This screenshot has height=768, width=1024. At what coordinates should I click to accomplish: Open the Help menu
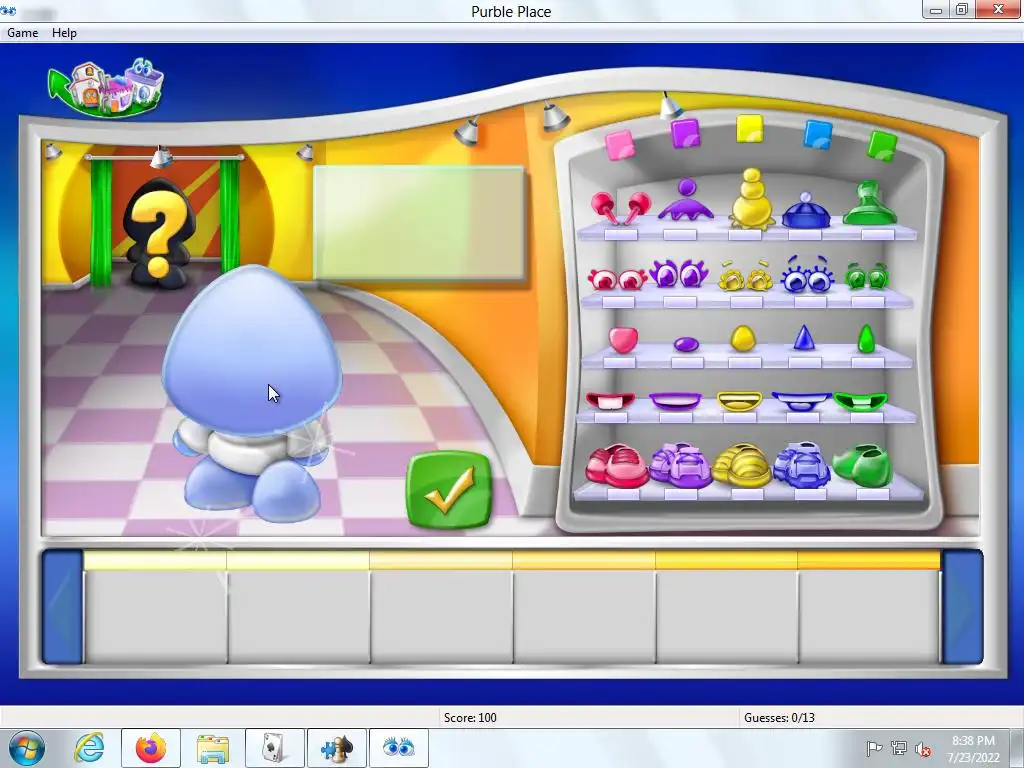(x=64, y=33)
